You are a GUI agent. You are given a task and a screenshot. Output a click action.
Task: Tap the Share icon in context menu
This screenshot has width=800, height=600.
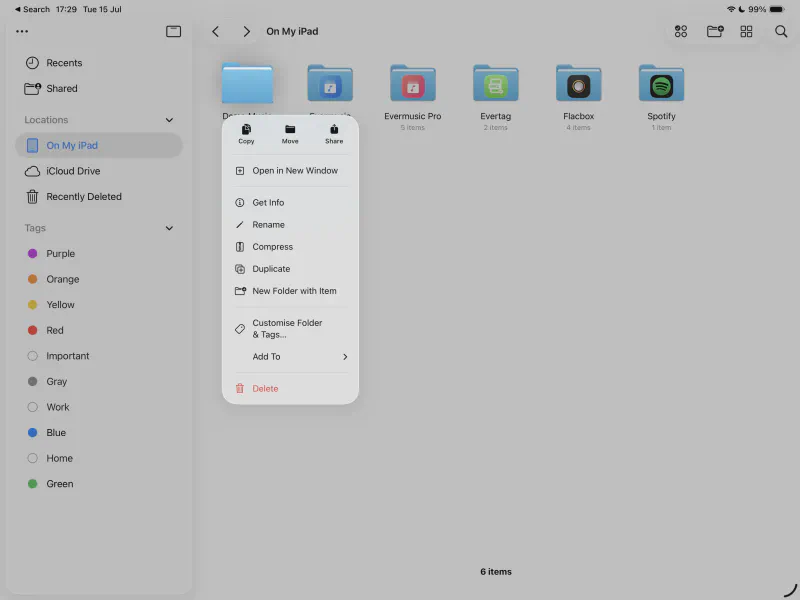click(x=334, y=130)
